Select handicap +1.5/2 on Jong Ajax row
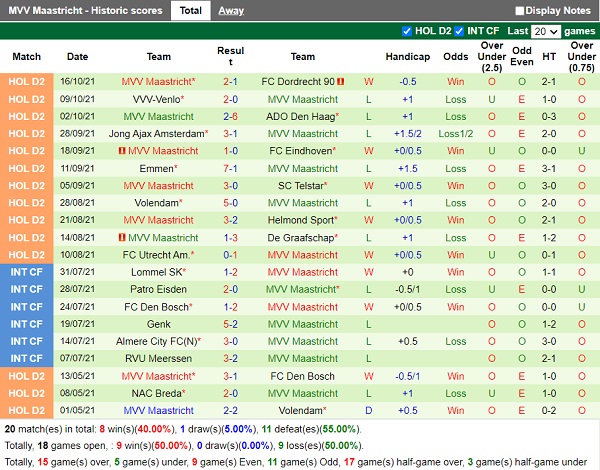Viewport: 600px width, 470px height. click(408, 134)
